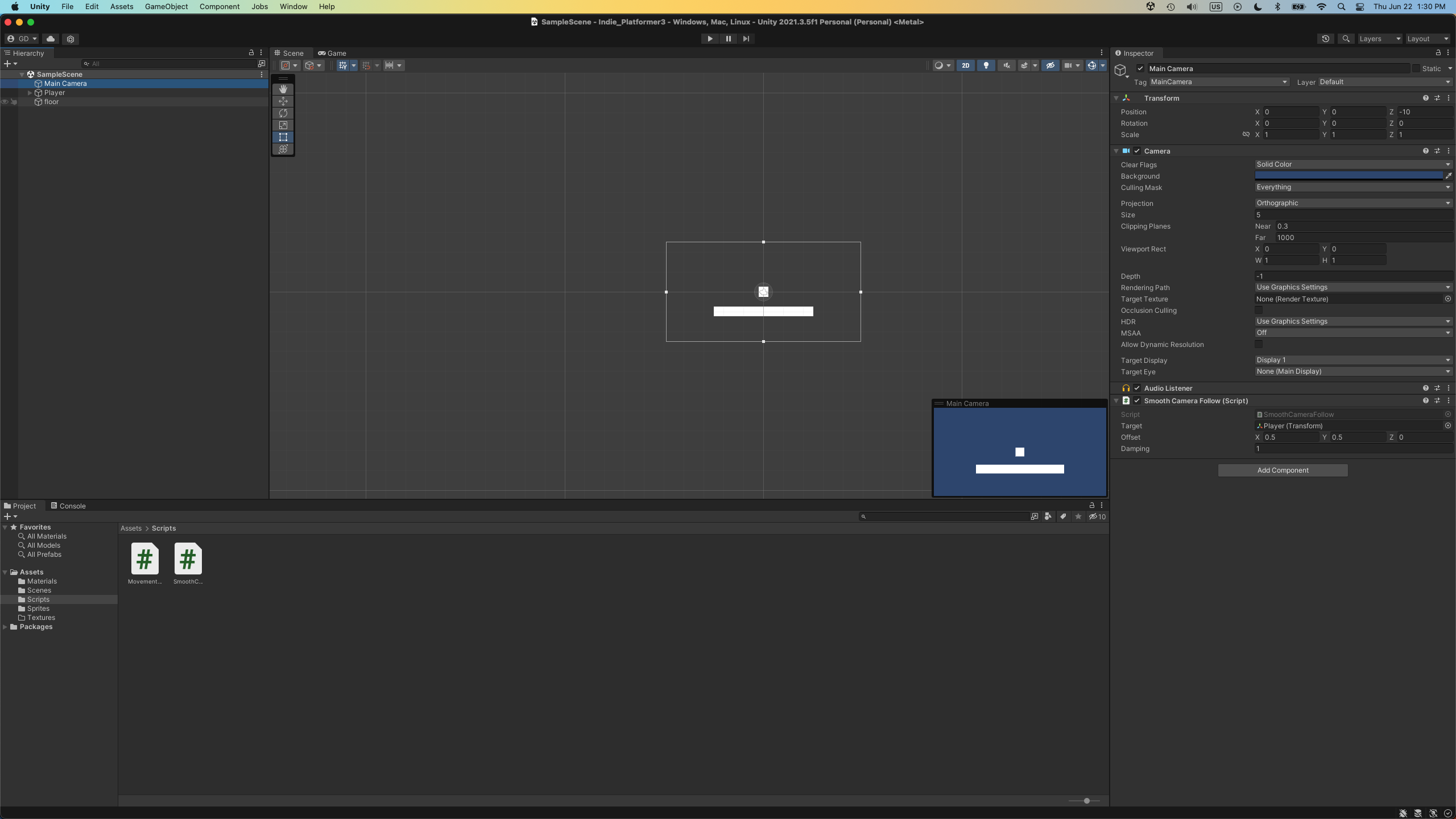Click the Add Component button
The image size is (1456, 819).
(x=1283, y=470)
